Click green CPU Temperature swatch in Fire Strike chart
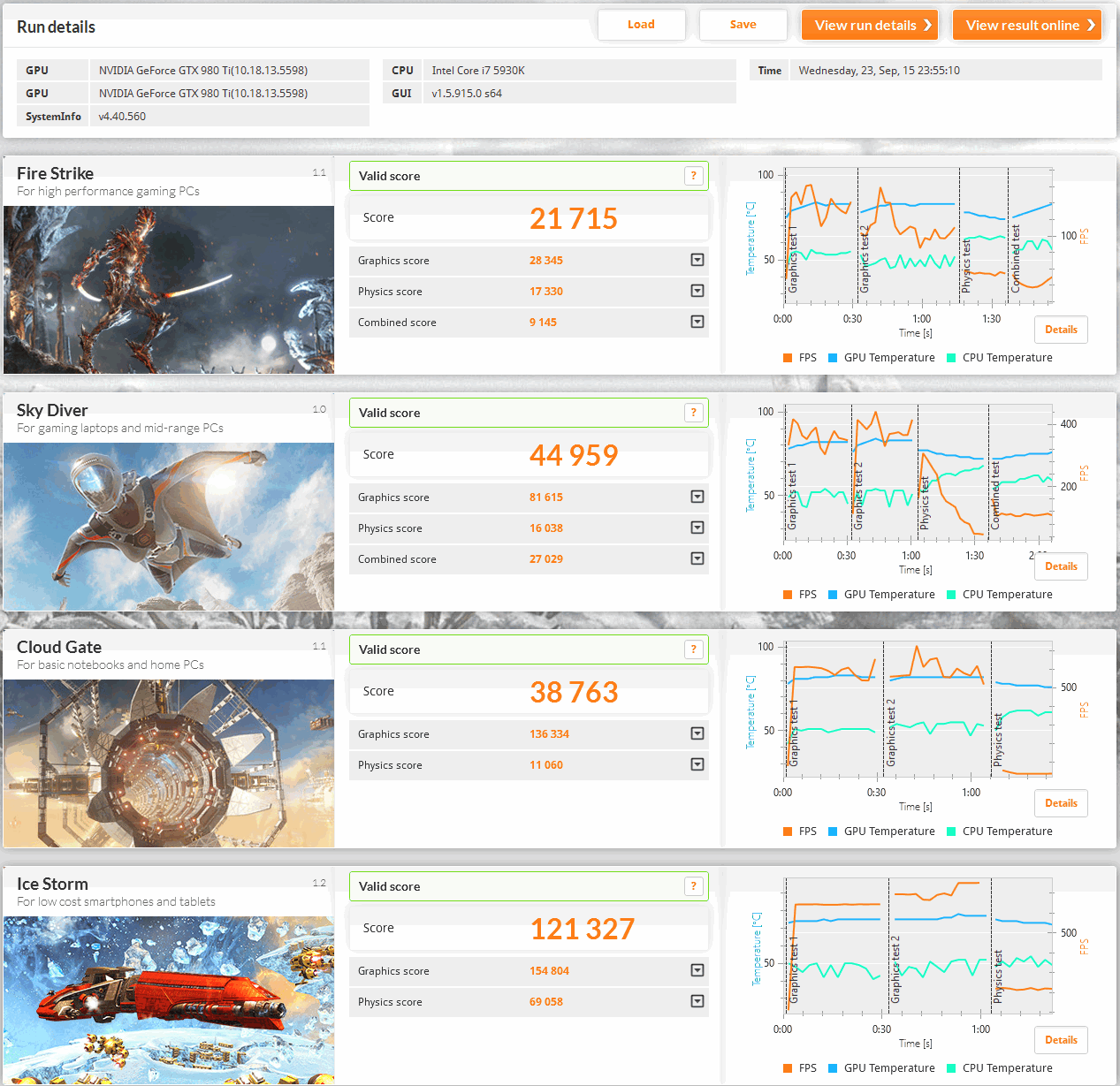The image size is (1120, 1086). click(x=951, y=358)
